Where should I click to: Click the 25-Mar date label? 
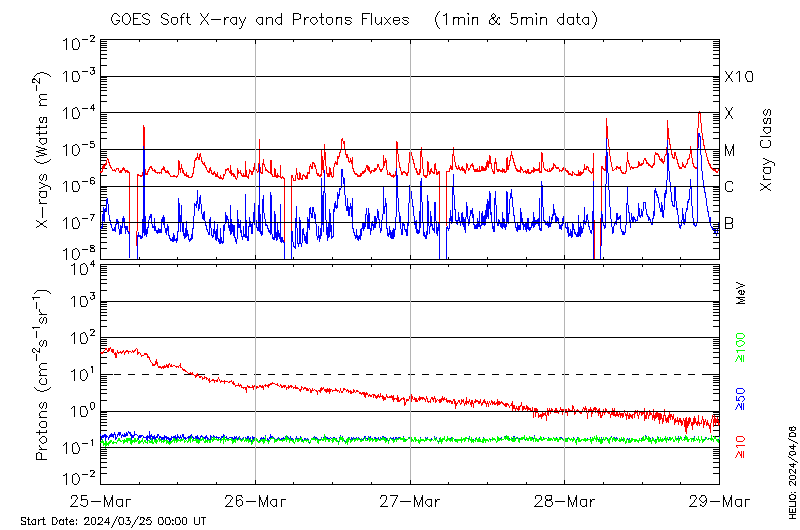click(x=100, y=500)
